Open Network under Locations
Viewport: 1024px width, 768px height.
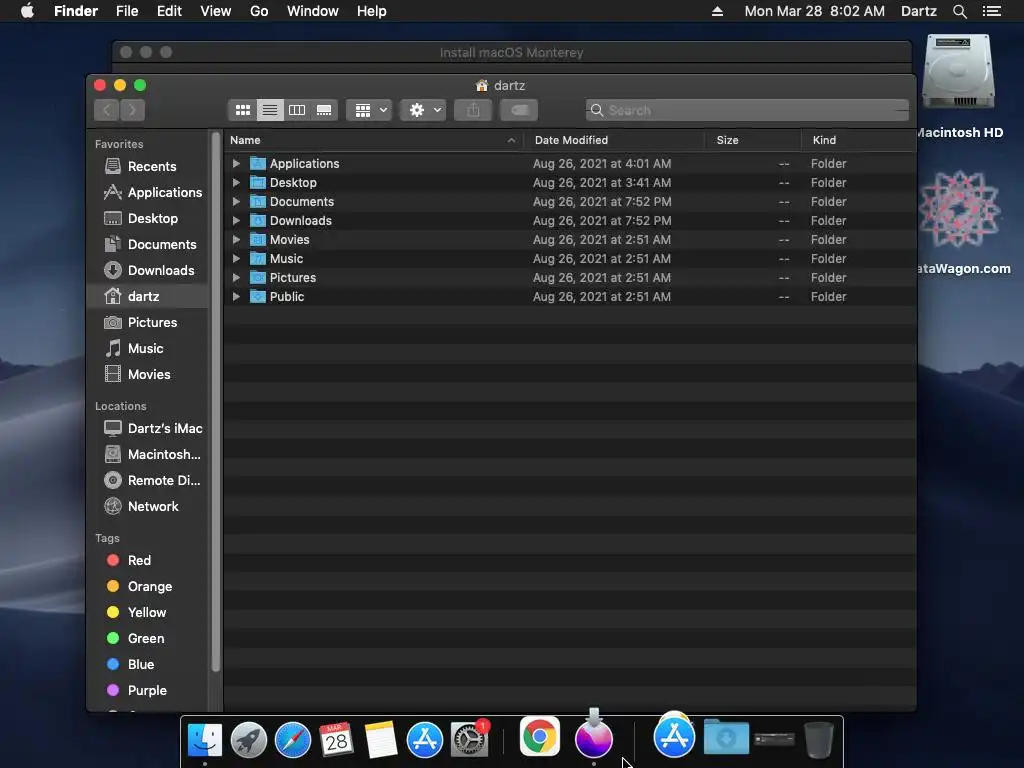click(149, 507)
